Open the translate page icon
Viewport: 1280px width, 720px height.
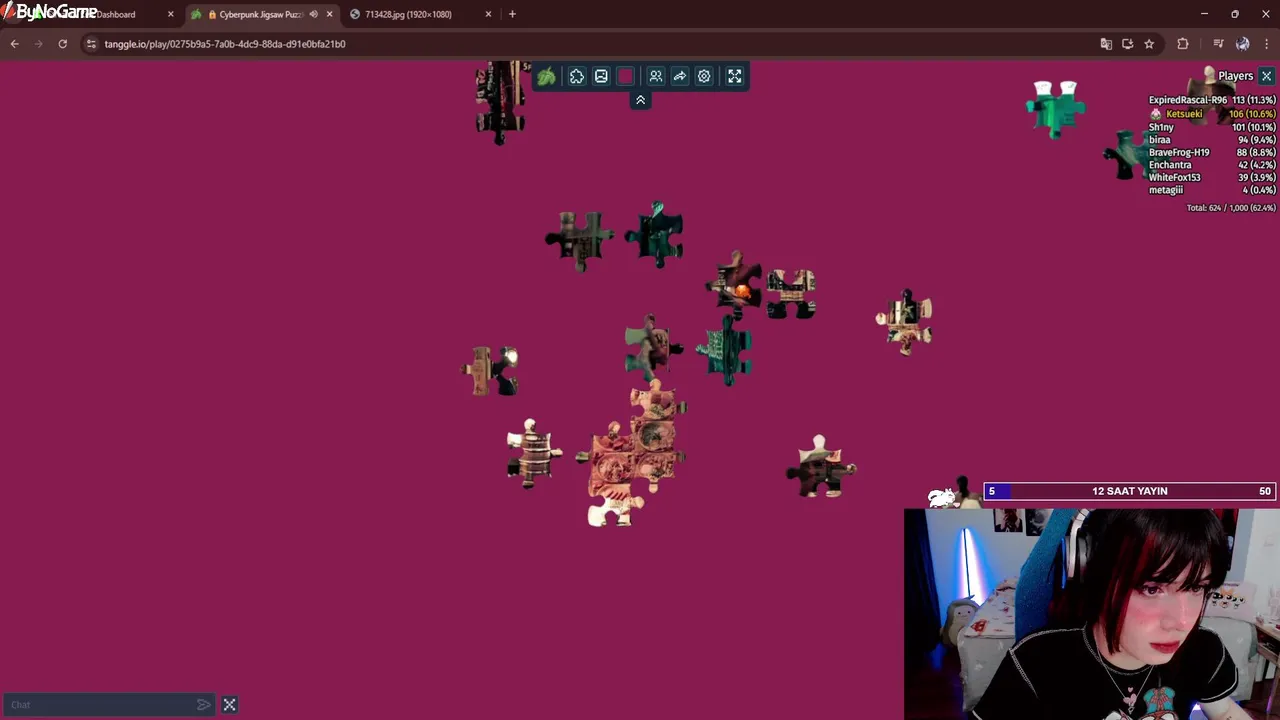(x=1106, y=44)
